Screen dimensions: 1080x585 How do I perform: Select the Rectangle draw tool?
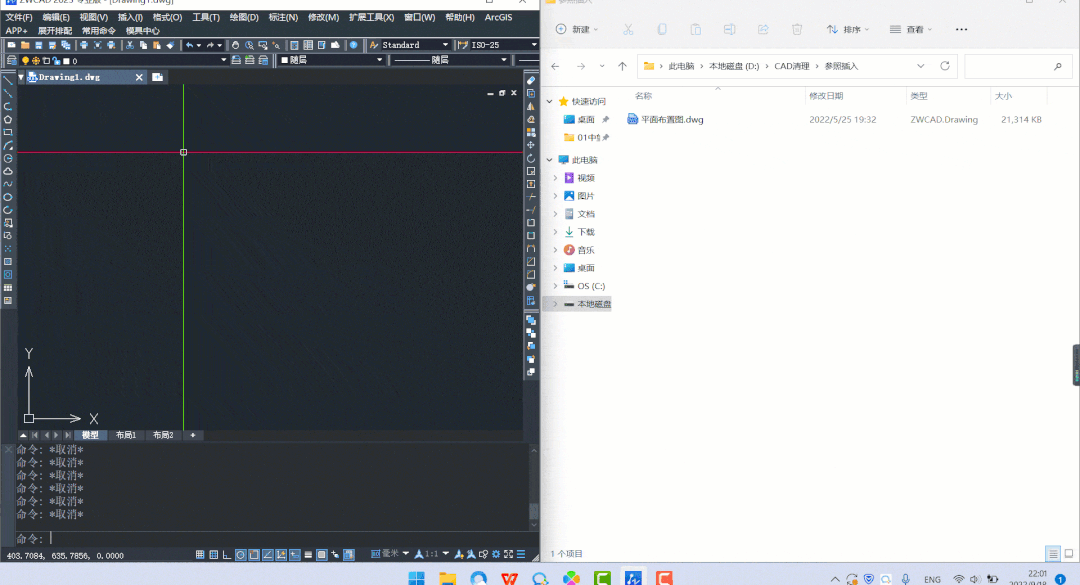pyautogui.click(x=8, y=132)
